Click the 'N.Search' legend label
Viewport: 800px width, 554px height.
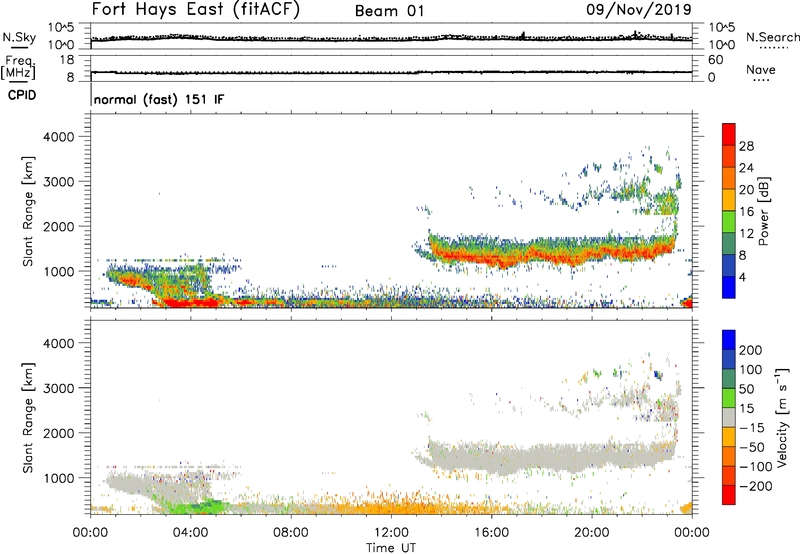point(772,37)
